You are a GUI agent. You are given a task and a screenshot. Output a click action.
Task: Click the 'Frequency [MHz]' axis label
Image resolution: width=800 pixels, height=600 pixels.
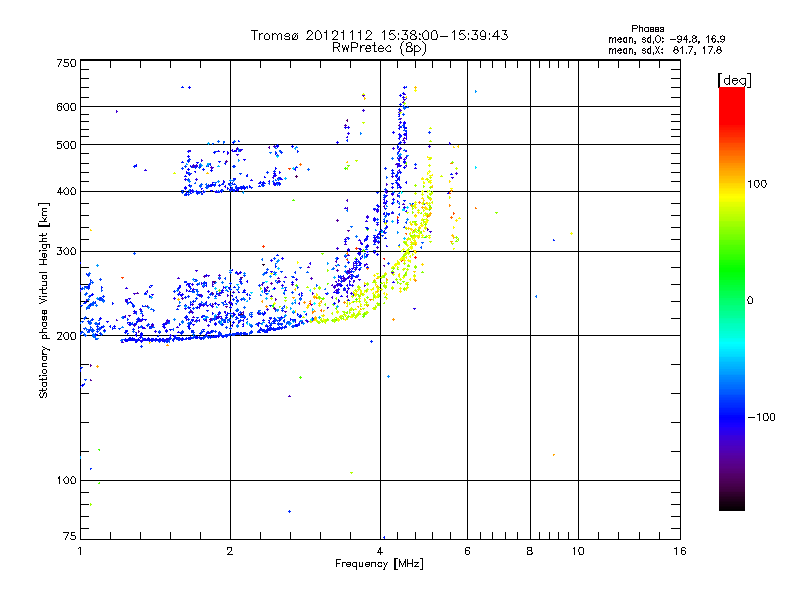point(379,564)
